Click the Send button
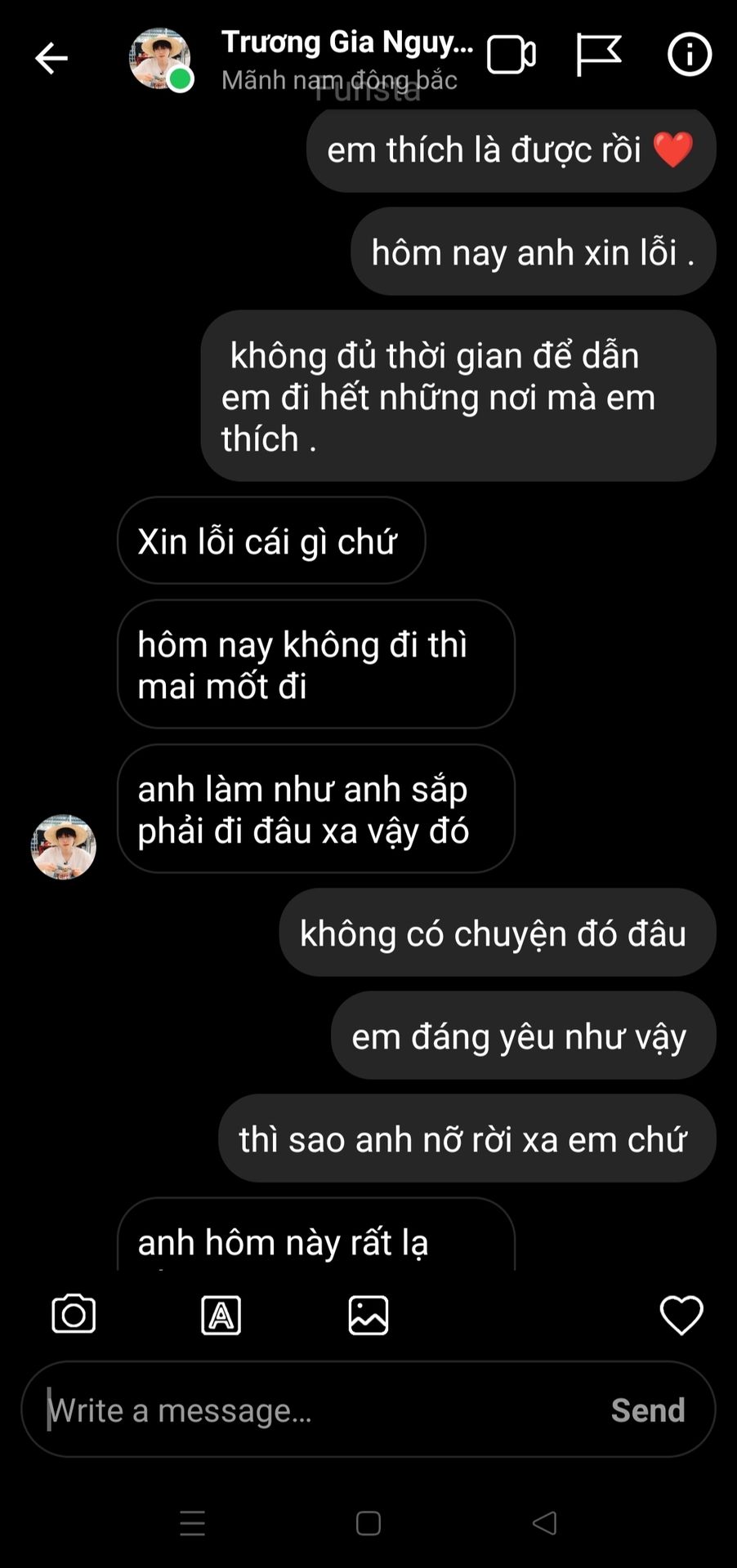737x1568 pixels. [x=648, y=1410]
